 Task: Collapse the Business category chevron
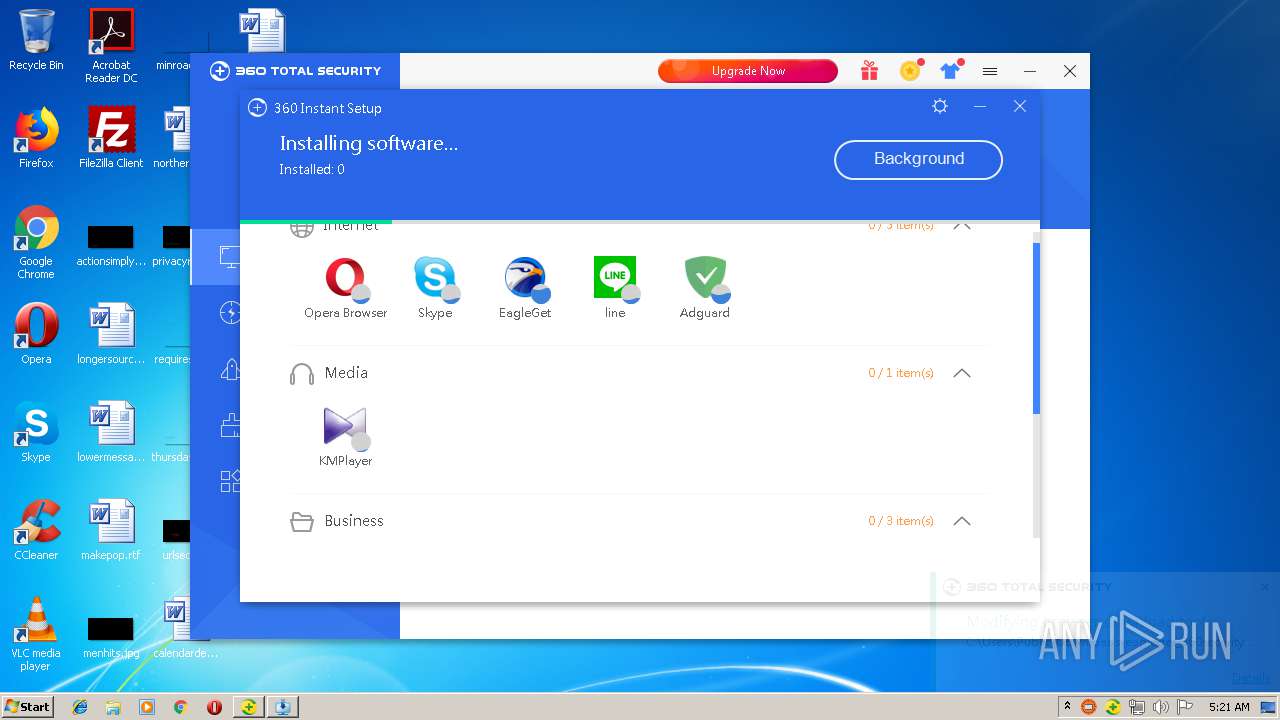[x=962, y=521]
